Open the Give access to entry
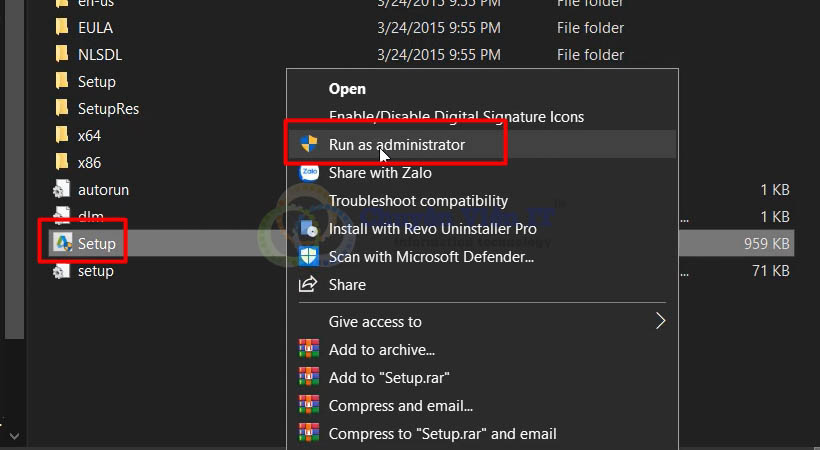Image resolution: width=820 pixels, height=450 pixels. point(375,322)
